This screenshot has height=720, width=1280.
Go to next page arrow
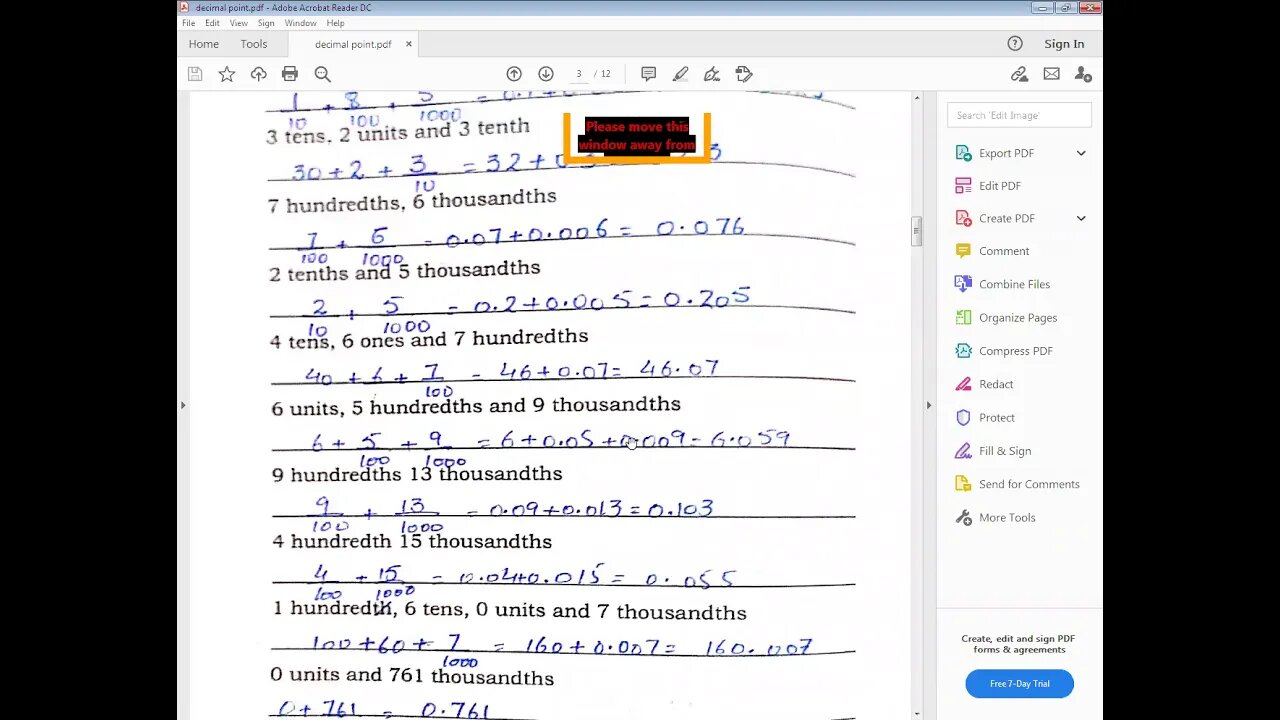click(546, 74)
